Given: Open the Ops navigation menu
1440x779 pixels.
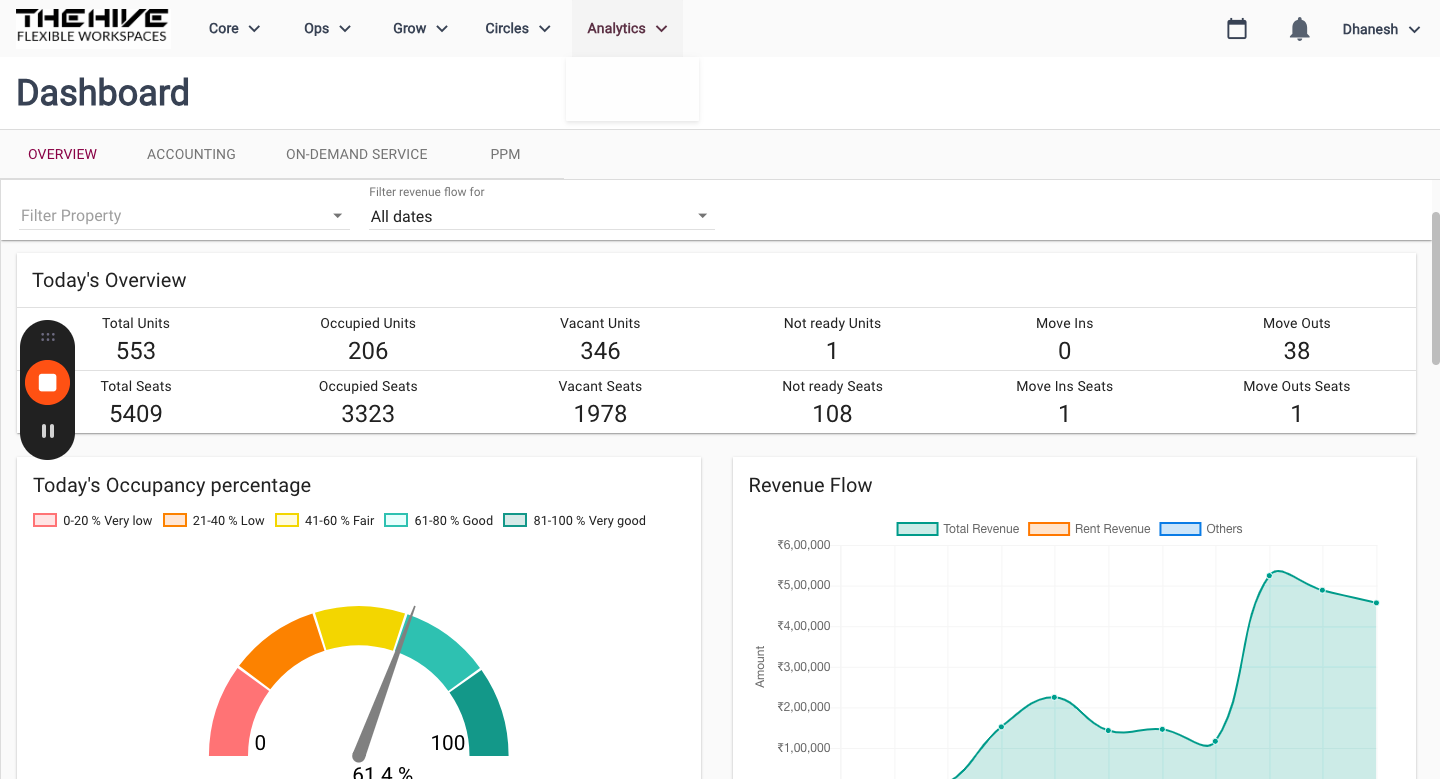Looking at the screenshot, I should click(328, 29).
